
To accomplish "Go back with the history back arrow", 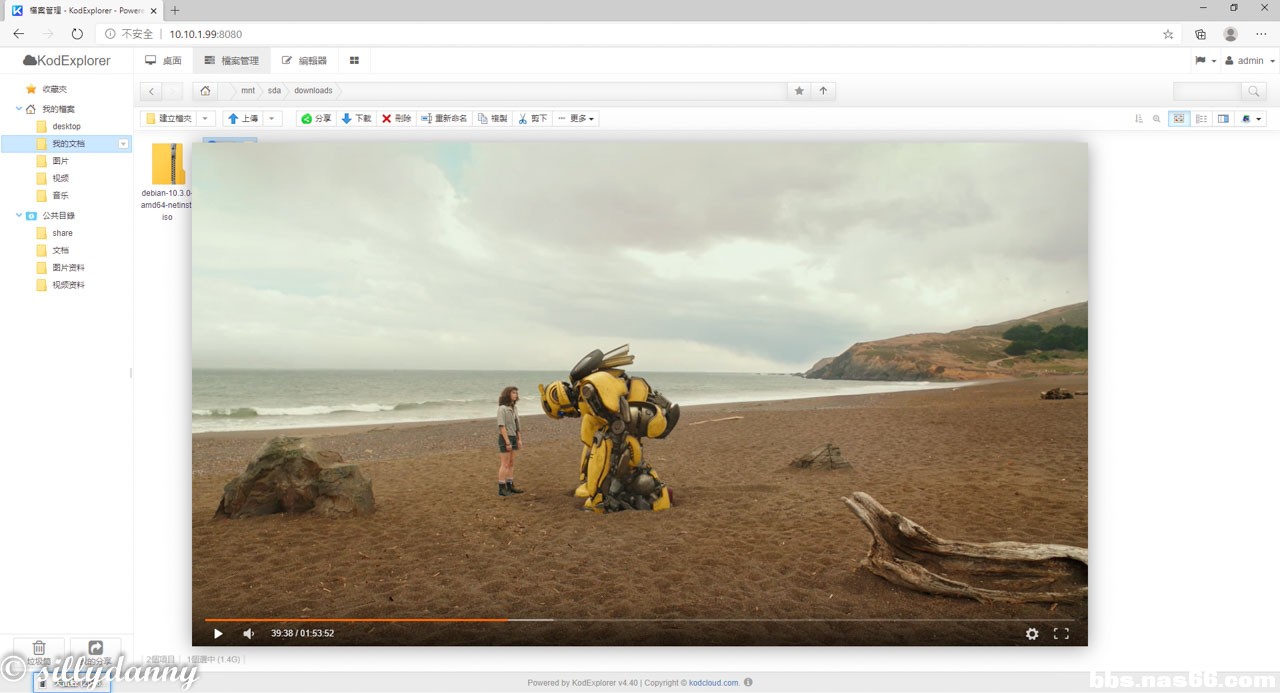I will point(151,91).
